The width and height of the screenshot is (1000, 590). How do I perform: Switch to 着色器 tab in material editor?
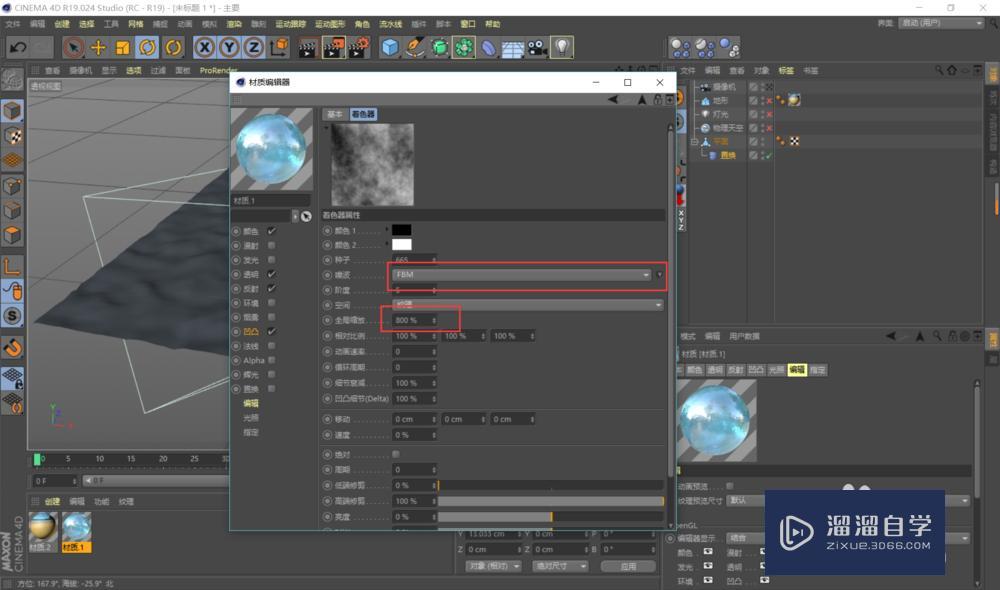[x=364, y=114]
